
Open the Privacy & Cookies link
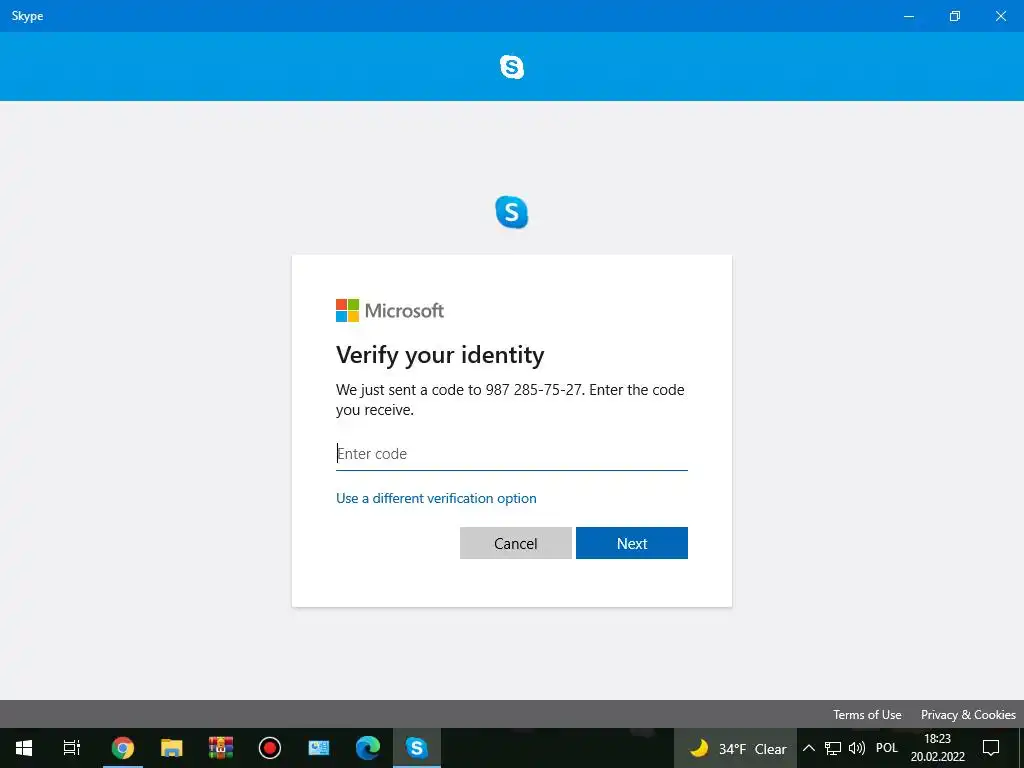pos(968,714)
